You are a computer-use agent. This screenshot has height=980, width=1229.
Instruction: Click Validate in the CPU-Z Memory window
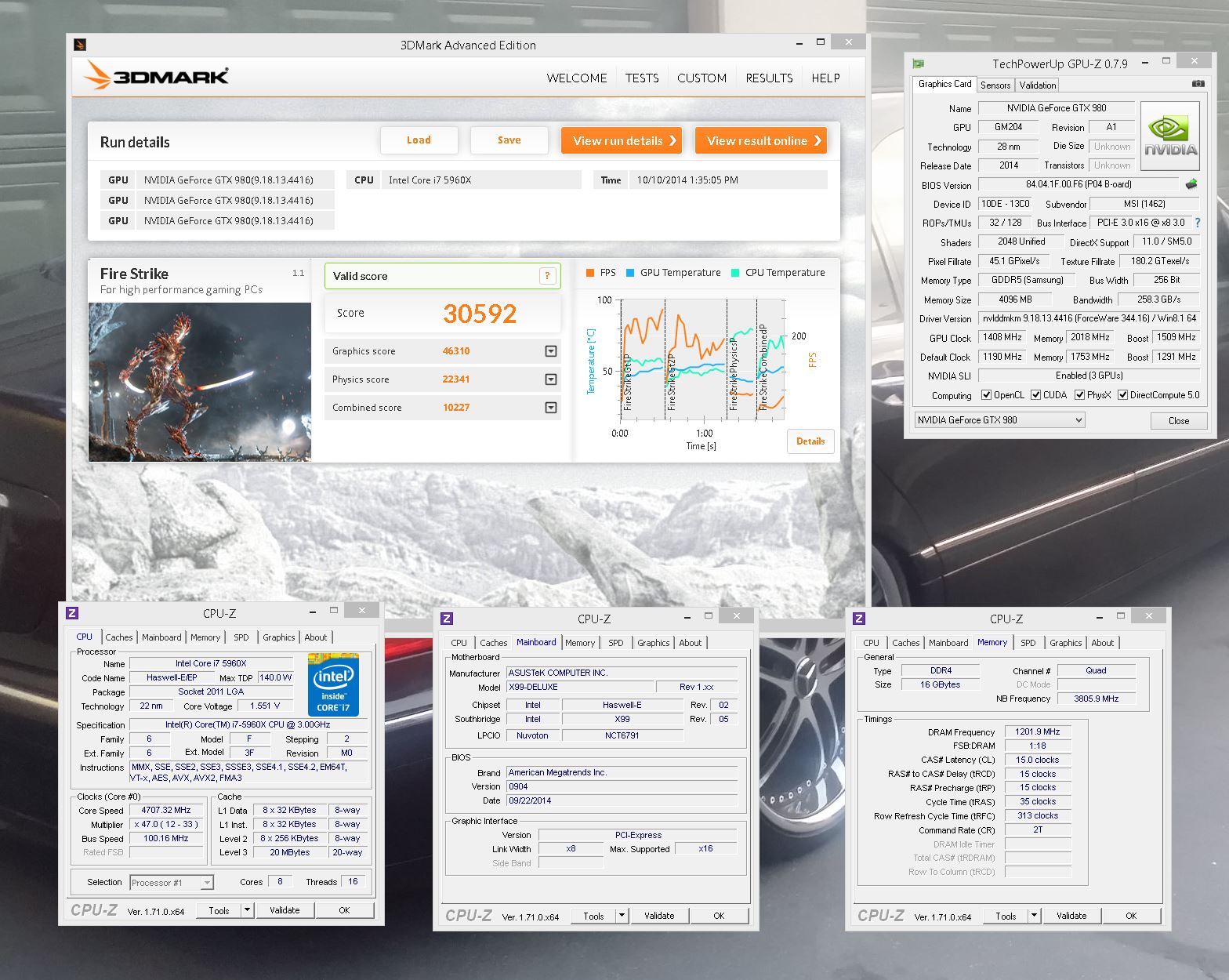pos(1071,916)
